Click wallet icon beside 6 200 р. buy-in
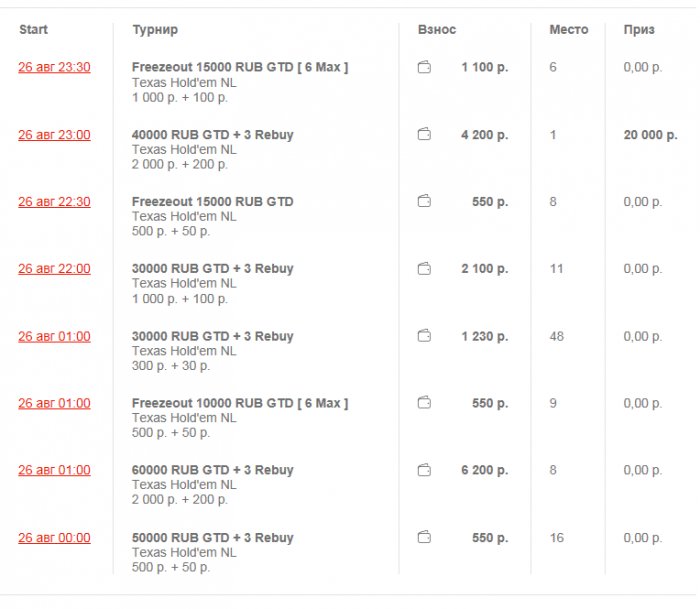 (x=424, y=471)
